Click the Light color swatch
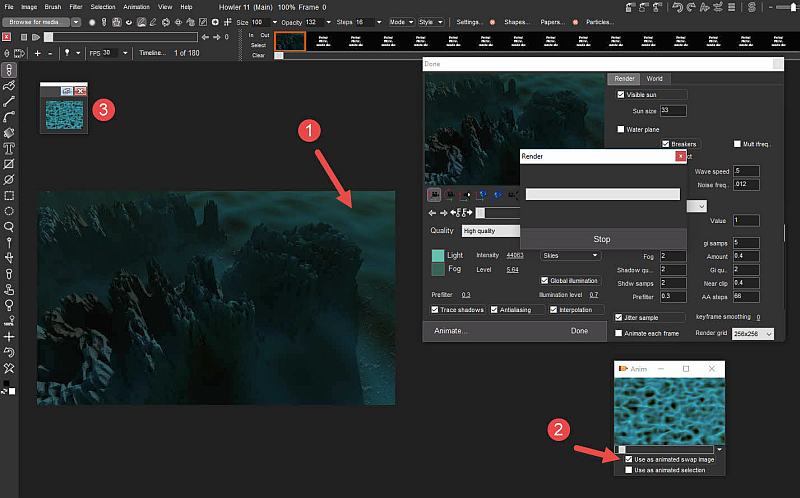 coord(437,255)
